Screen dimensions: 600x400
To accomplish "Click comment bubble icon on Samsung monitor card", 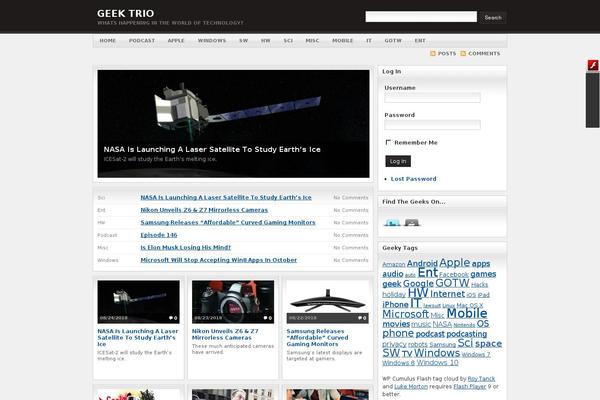I will [360, 318].
